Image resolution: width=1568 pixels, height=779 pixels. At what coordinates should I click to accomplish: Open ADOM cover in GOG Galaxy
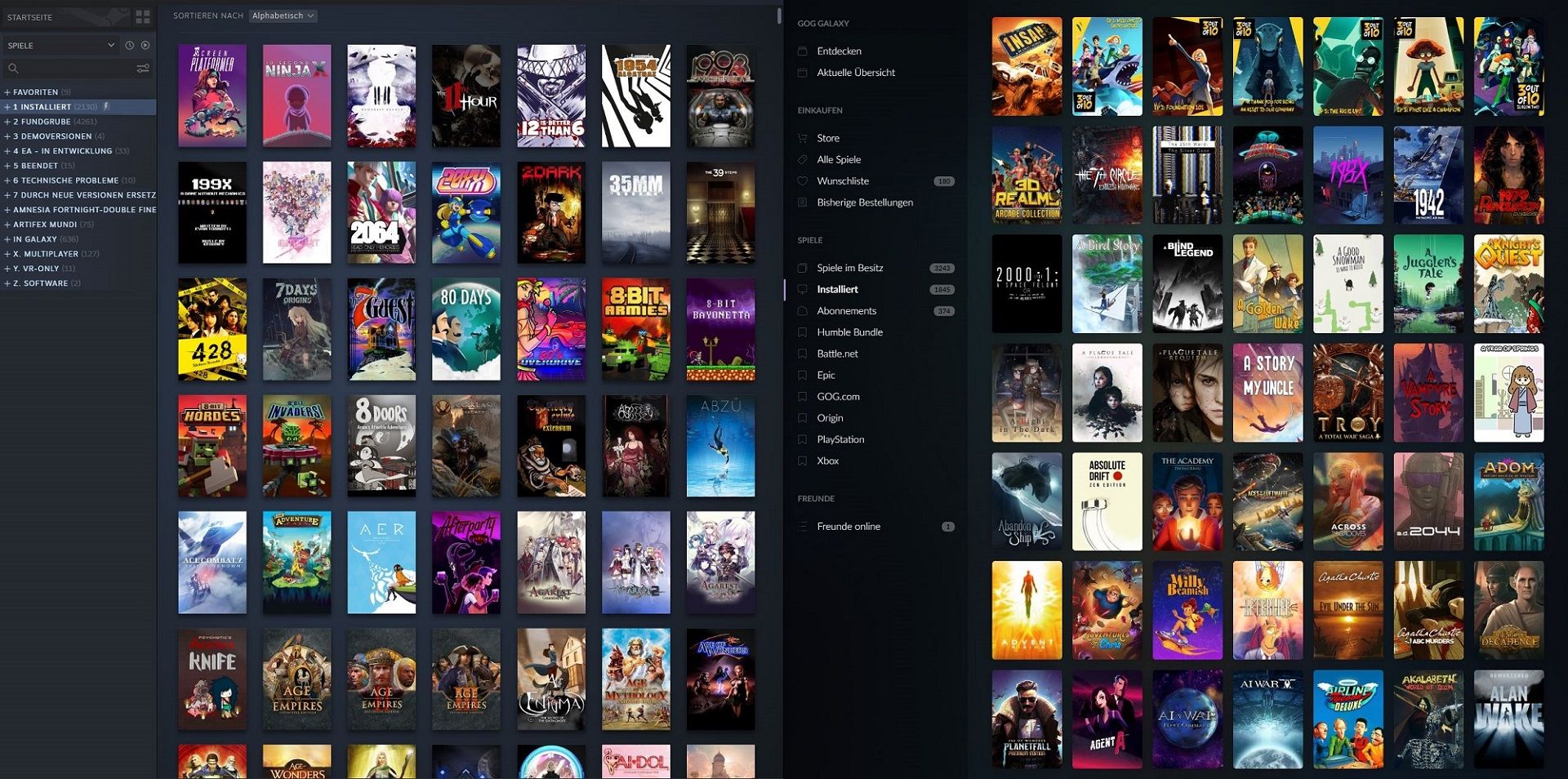point(1508,501)
